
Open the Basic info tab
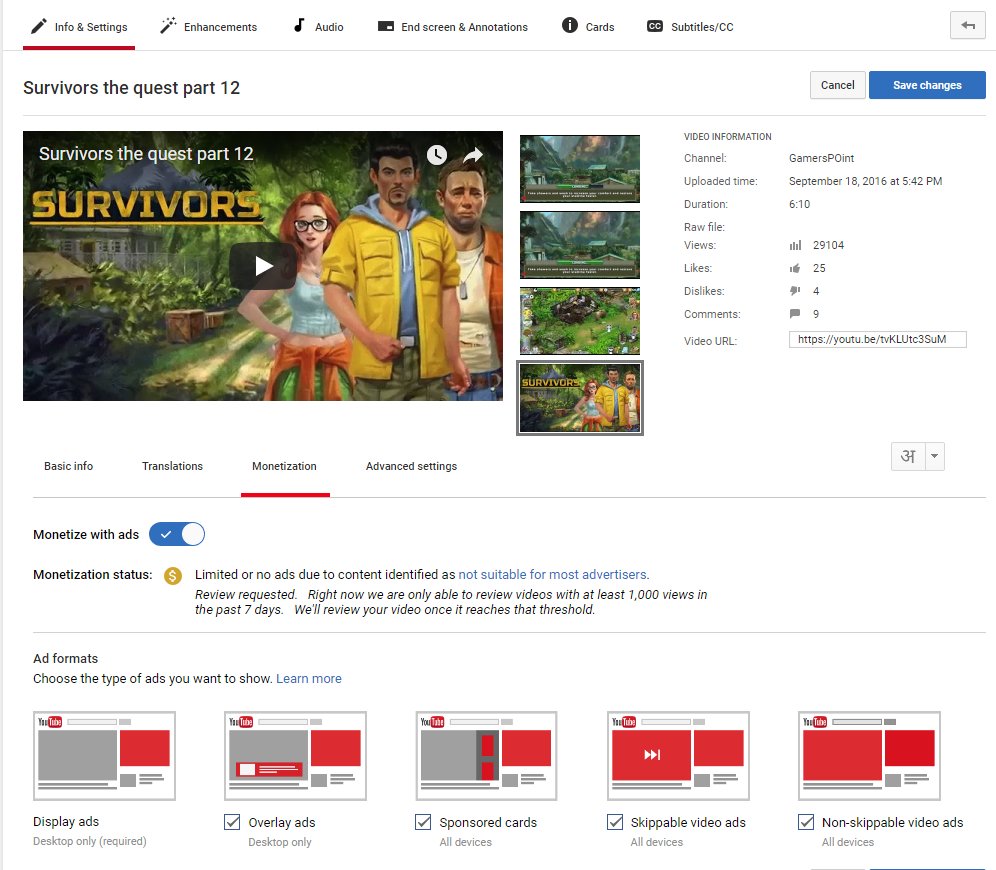click(x=69, y=466)
